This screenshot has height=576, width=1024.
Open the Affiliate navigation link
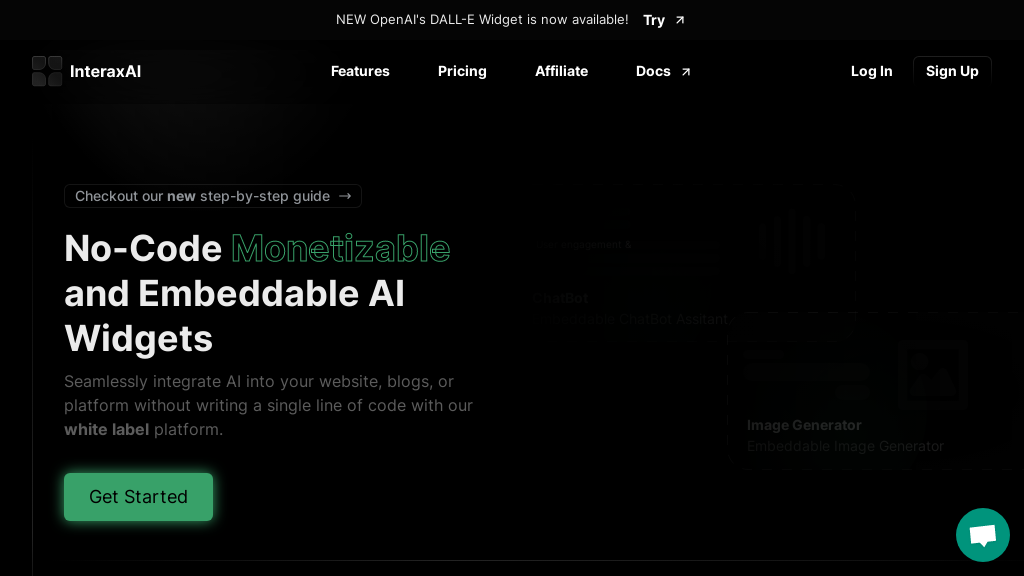[x=561, y=71]
